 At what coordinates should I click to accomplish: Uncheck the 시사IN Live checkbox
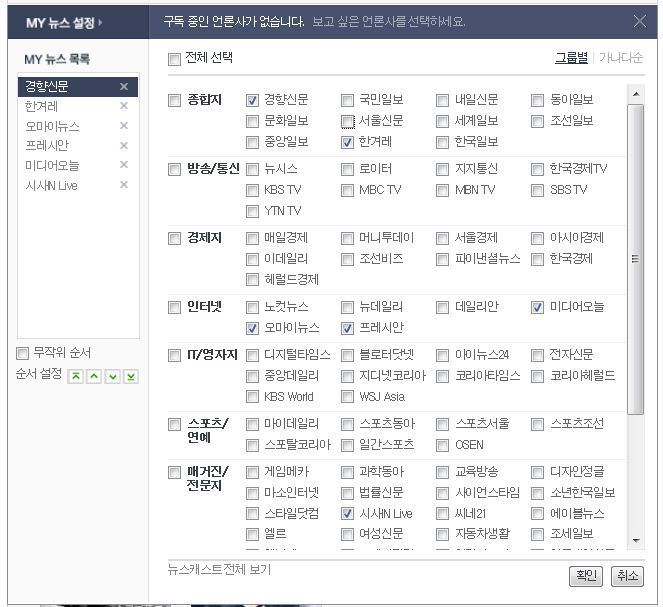pos(347,514)
